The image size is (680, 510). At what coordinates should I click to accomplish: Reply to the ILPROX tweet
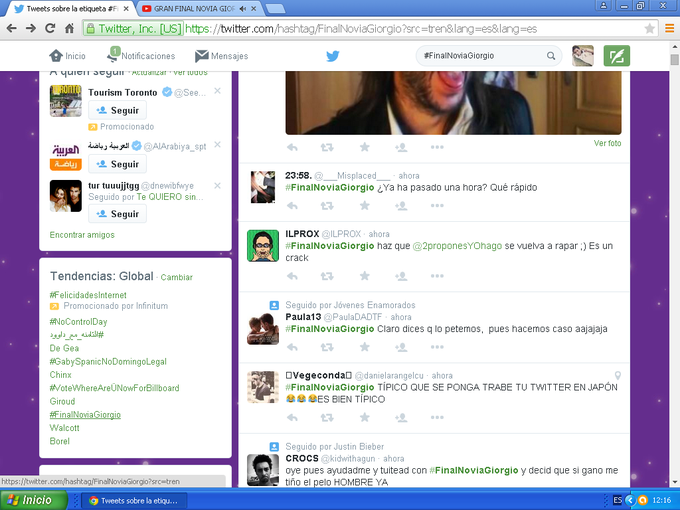pyautogui.click(x=292, y=276)
